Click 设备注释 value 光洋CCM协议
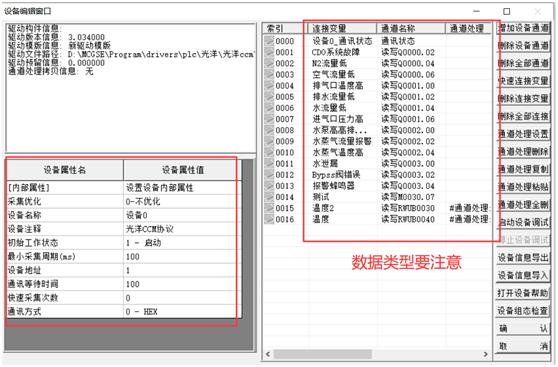This screenshot has height=367, width=558. pos(182,229)
